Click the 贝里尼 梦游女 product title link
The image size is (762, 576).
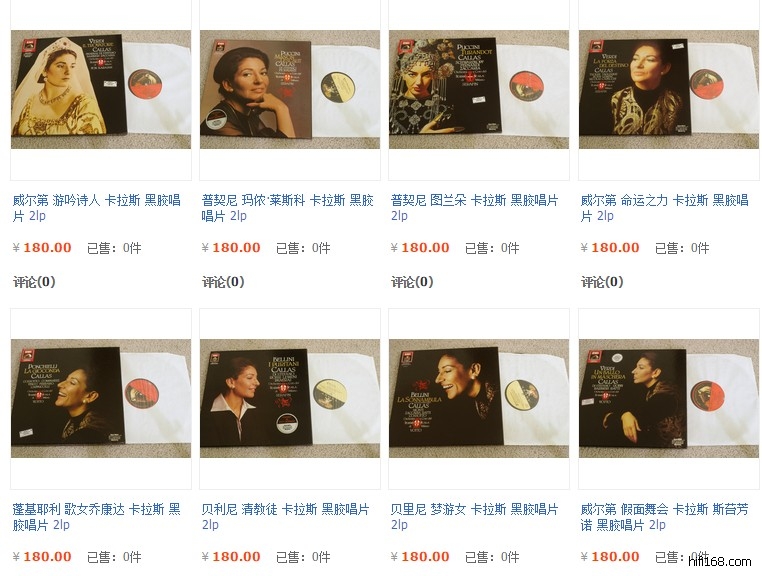click(x=475, y=517)
